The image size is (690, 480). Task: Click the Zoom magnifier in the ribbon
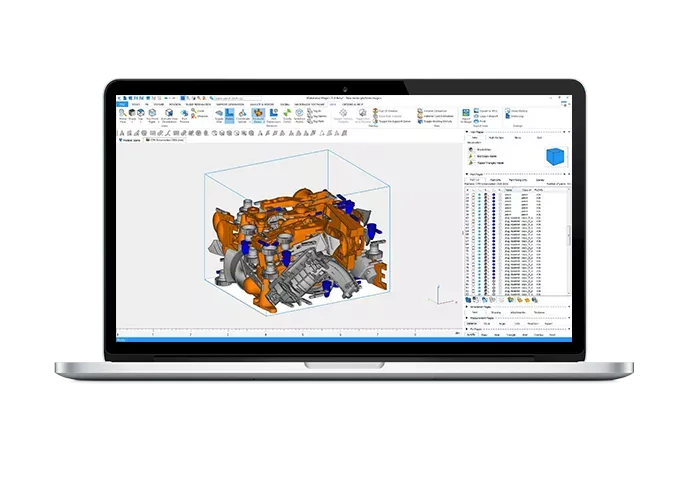pos(194,111)
